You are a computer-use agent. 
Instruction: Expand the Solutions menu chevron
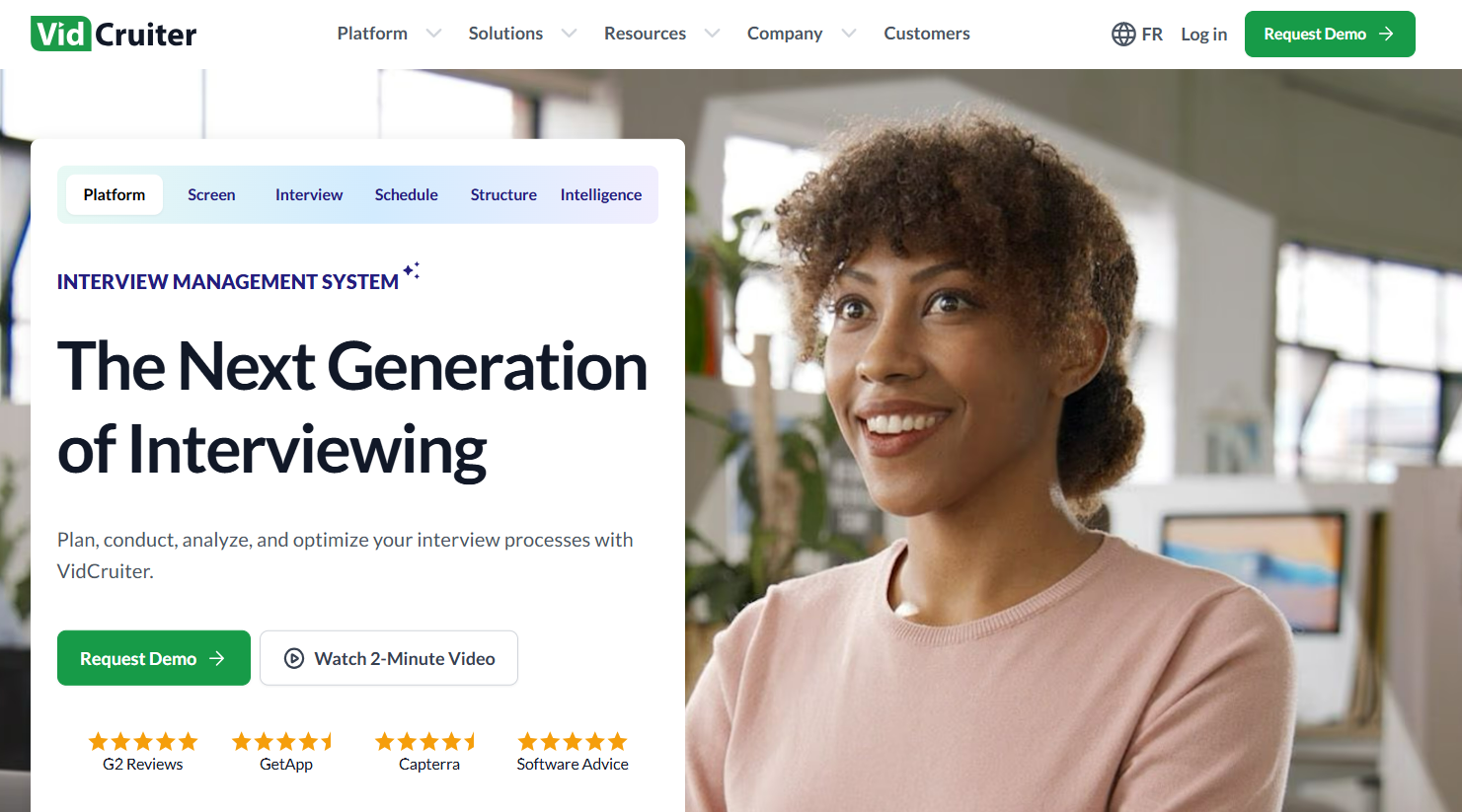(x=569, y=34)
